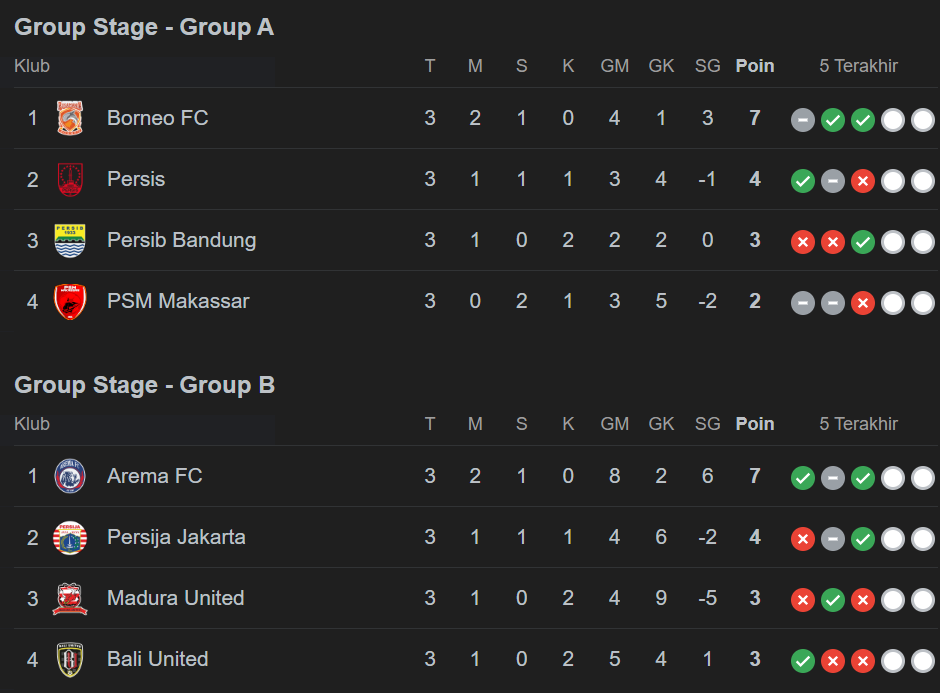The height and width of the screenshot is (693, 940).
Task: Click the Persib Bandung club logo
Action: click(70, 240)
